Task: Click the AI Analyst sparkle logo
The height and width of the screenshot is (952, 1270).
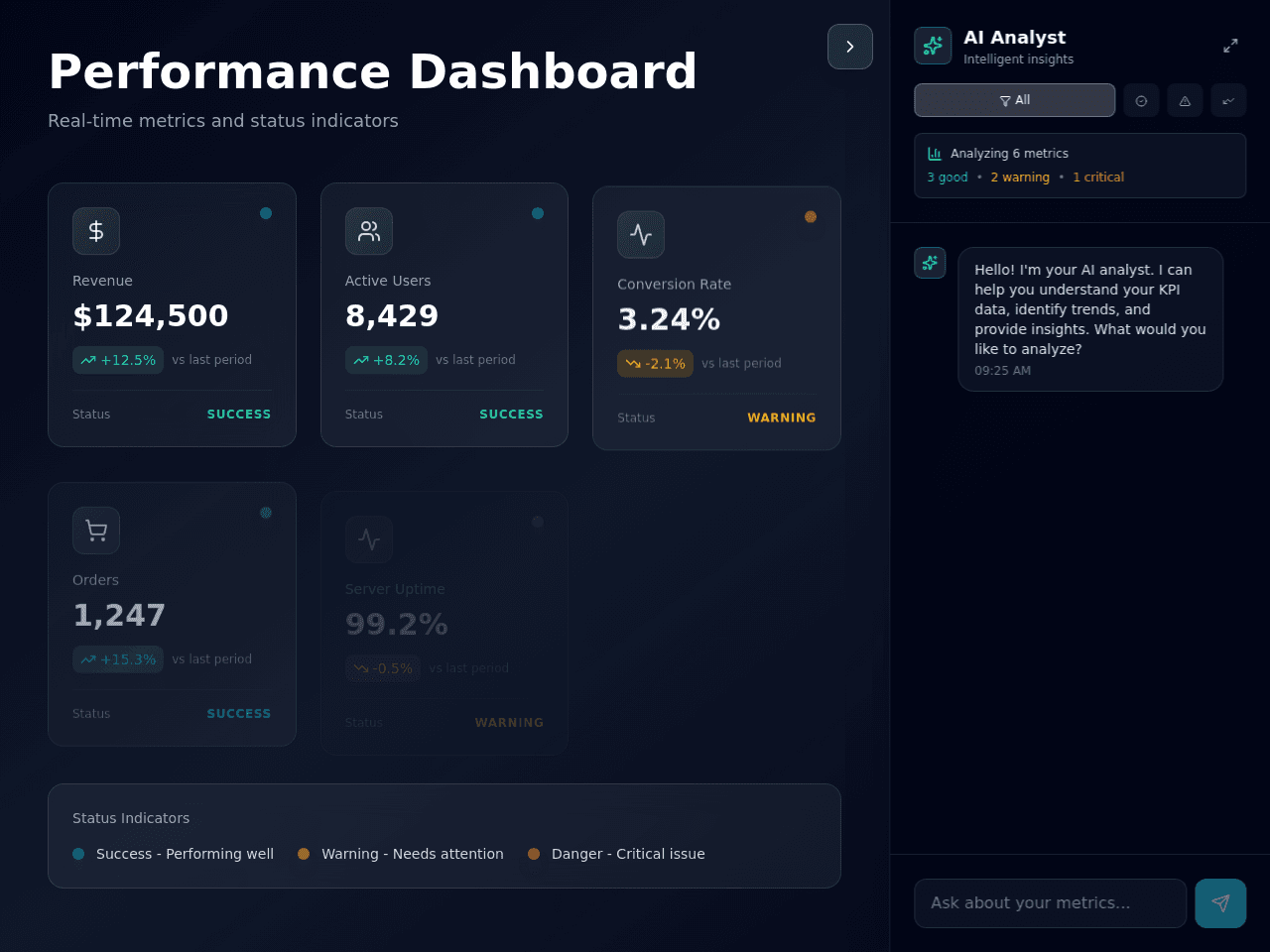Action: [x=933, y=46]
